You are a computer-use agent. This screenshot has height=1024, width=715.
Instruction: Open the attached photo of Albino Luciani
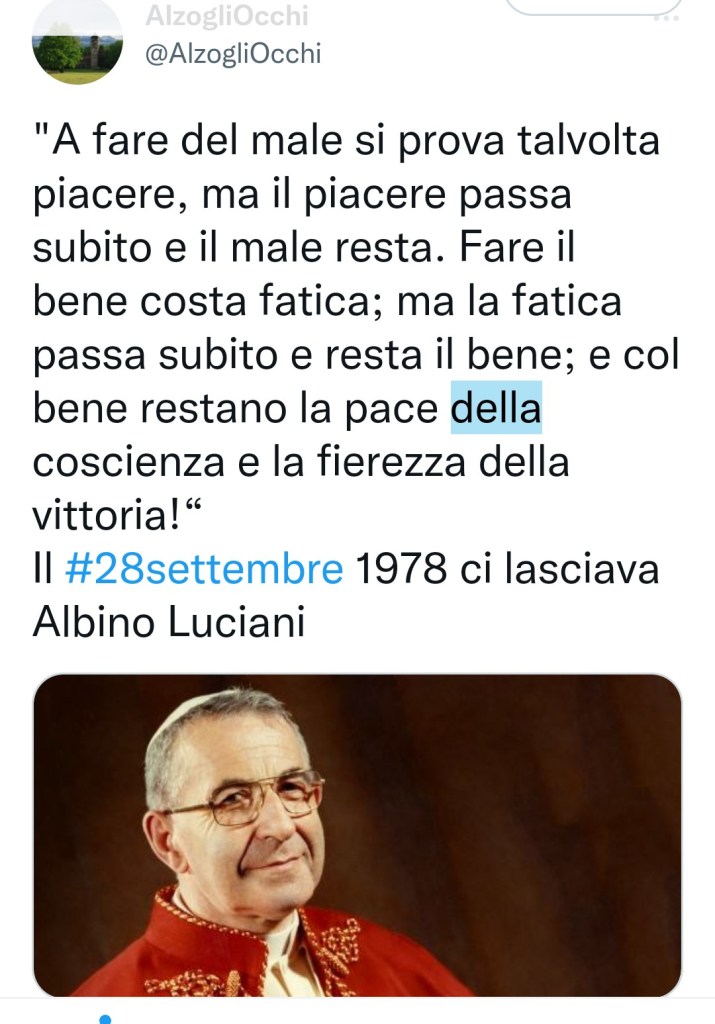357,835
